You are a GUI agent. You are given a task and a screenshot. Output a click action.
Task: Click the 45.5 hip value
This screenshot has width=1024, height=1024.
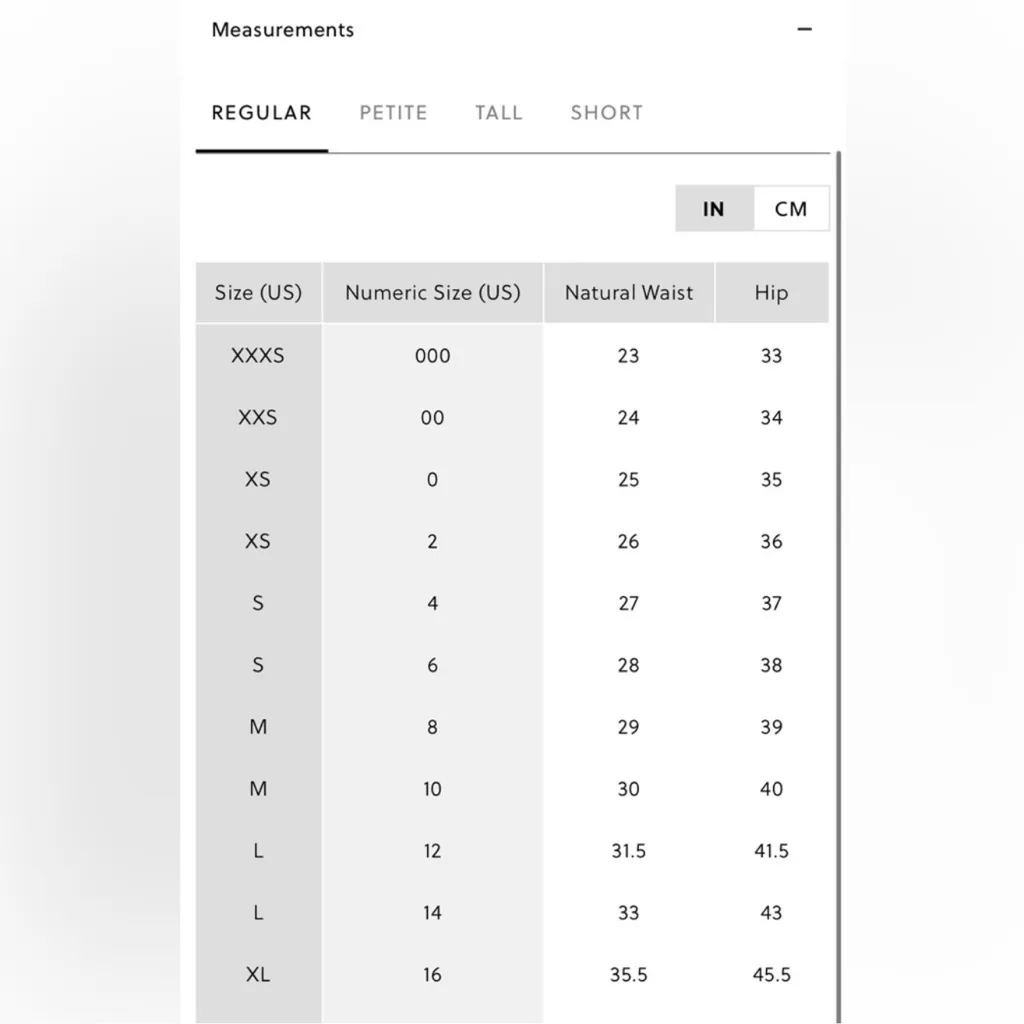(771, 974)
